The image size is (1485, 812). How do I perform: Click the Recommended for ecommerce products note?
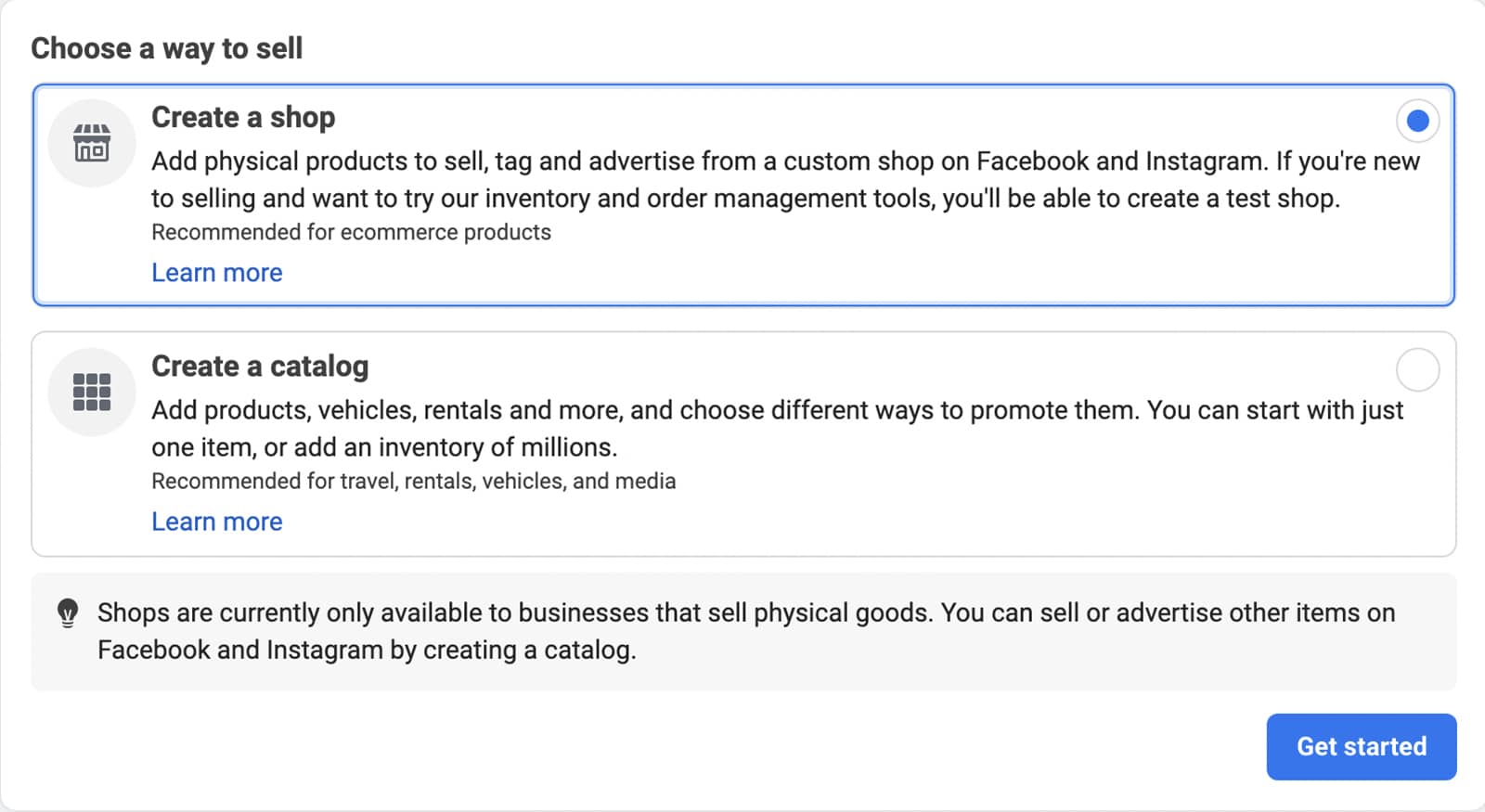pos(351,232)
